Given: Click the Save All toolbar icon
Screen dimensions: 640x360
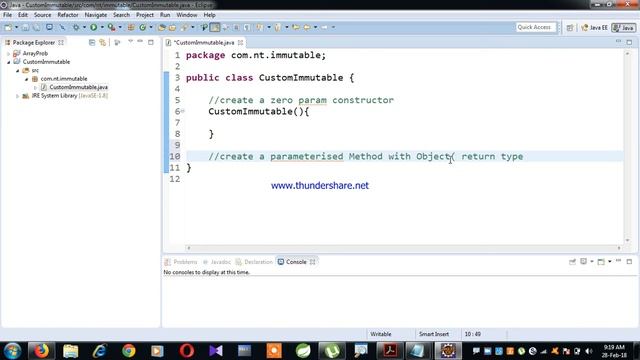Looking at the screenshot, I should [36, 27].
